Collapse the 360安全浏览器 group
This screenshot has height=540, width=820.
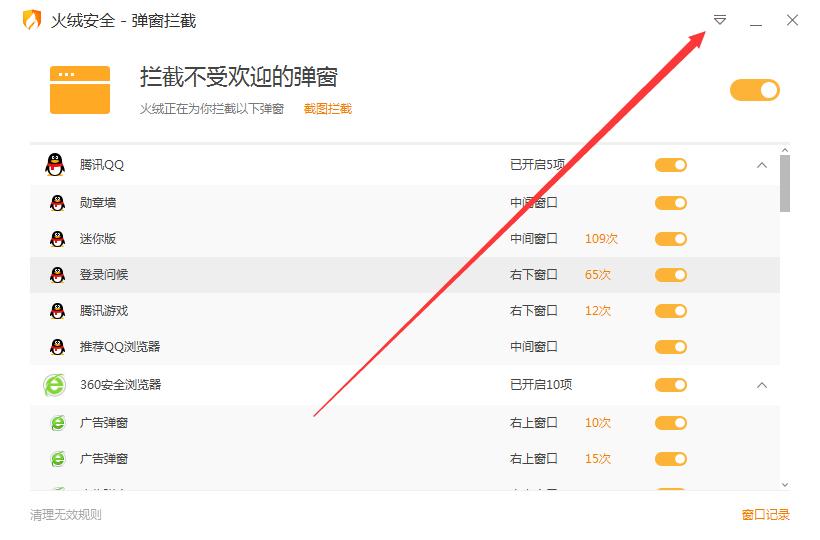click(762, 385)
